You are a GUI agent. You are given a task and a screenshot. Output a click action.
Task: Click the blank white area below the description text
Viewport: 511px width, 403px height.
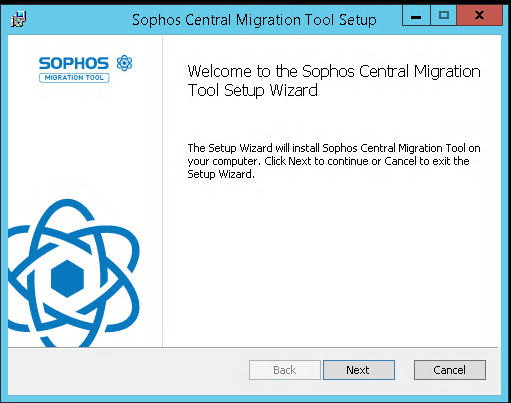[332, 263]
